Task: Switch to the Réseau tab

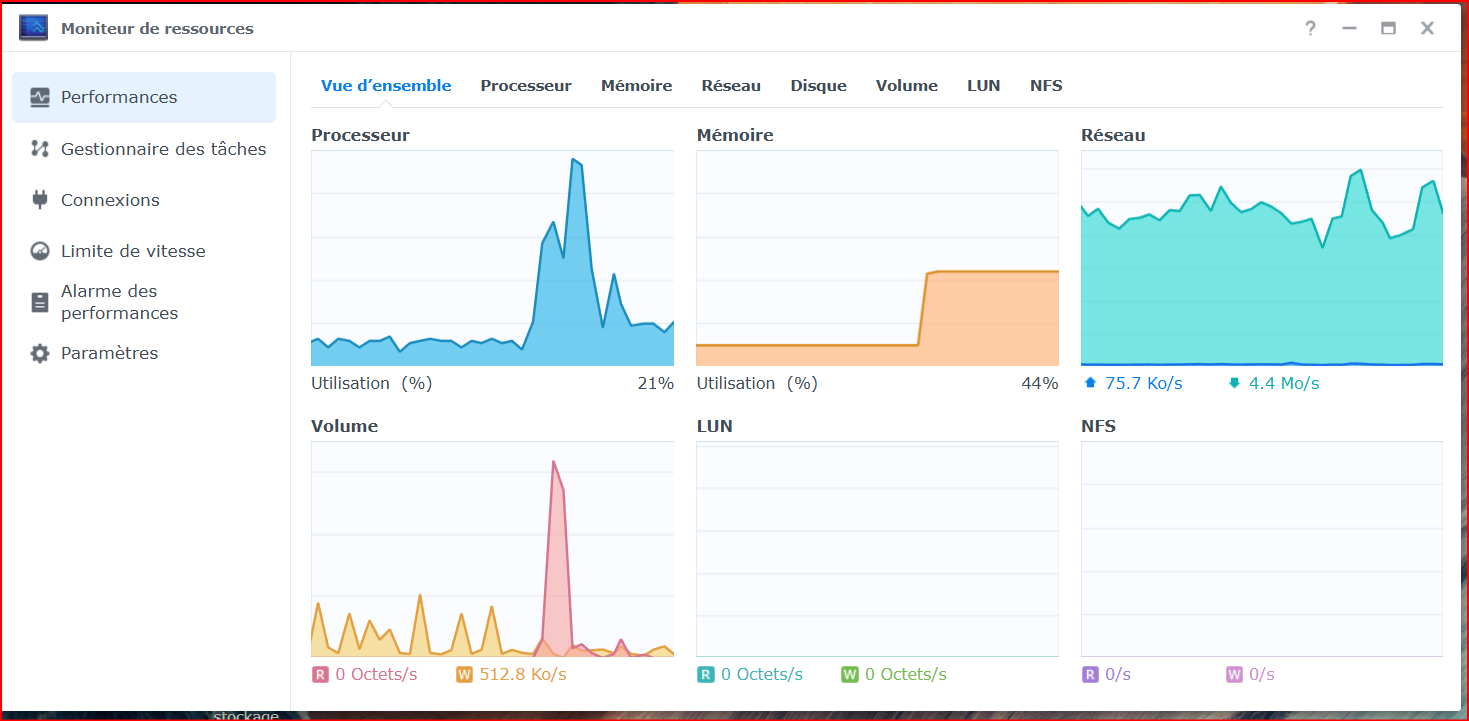Action: [731, 86]
